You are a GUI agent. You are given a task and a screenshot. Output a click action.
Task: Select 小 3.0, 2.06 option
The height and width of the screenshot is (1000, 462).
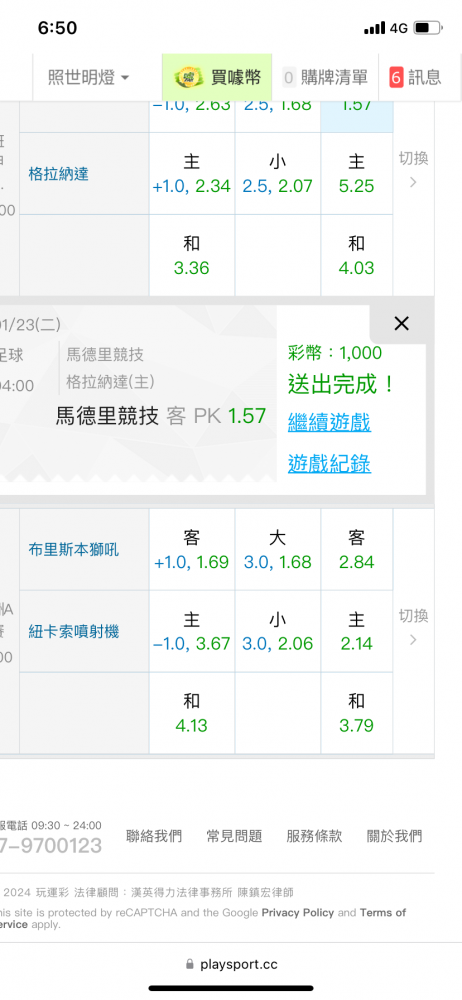coord(278,631)
